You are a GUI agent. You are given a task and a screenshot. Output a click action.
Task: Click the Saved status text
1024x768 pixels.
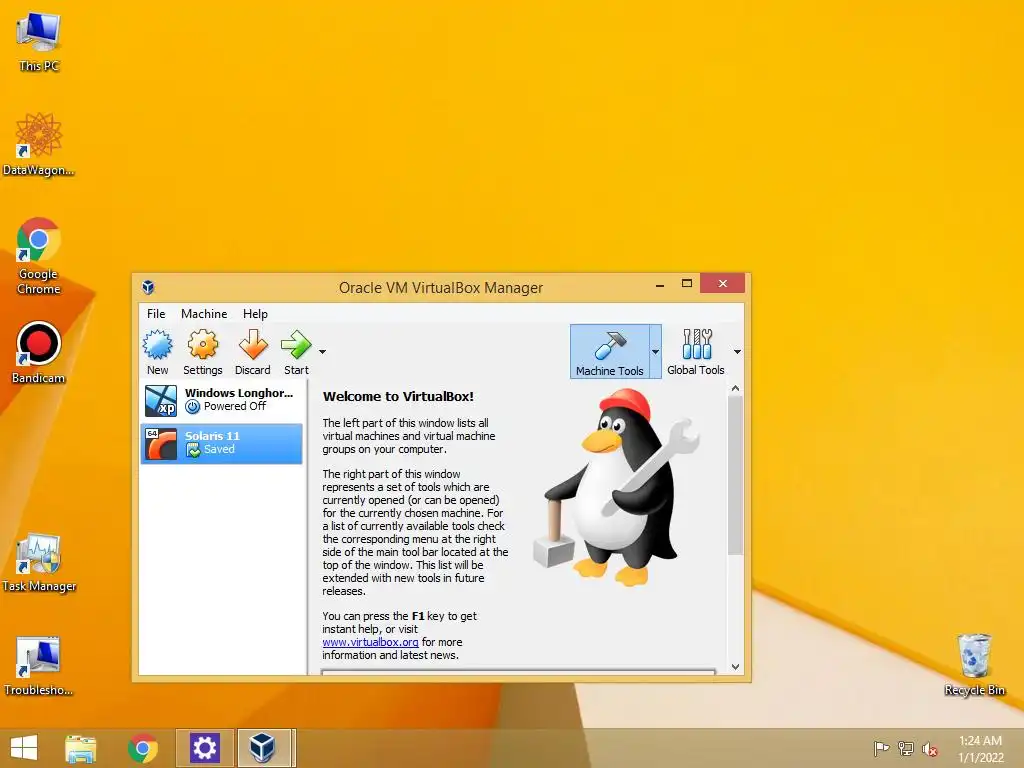(219, 449)
